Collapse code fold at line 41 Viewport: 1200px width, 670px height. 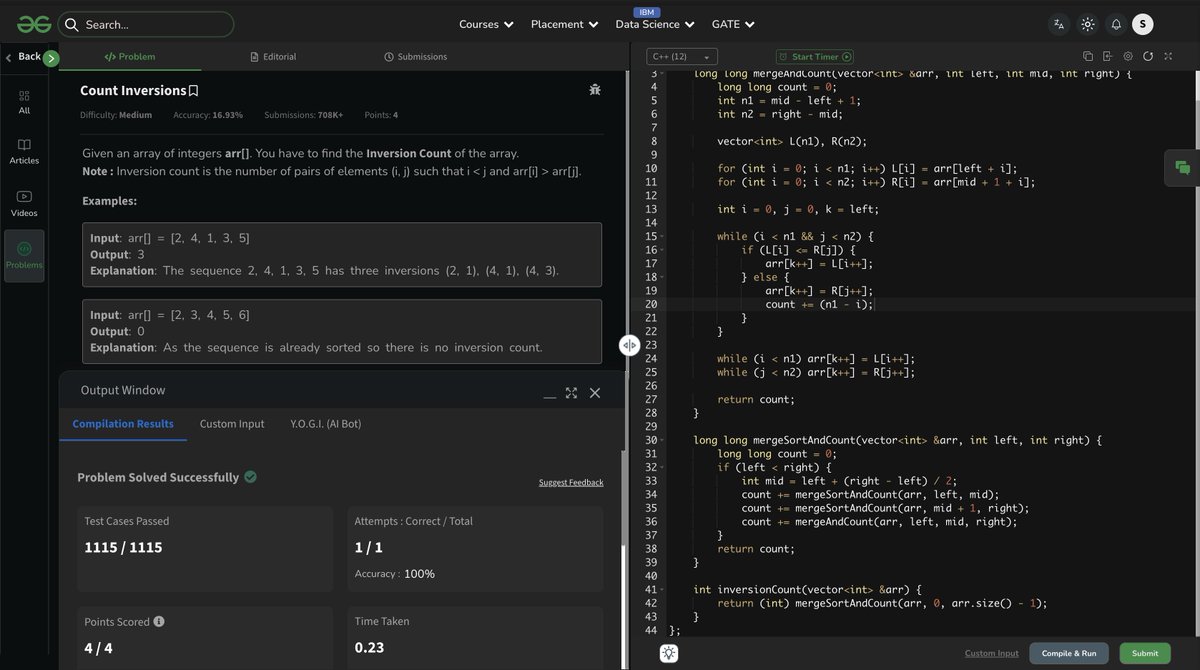click(x=664, y=590)
